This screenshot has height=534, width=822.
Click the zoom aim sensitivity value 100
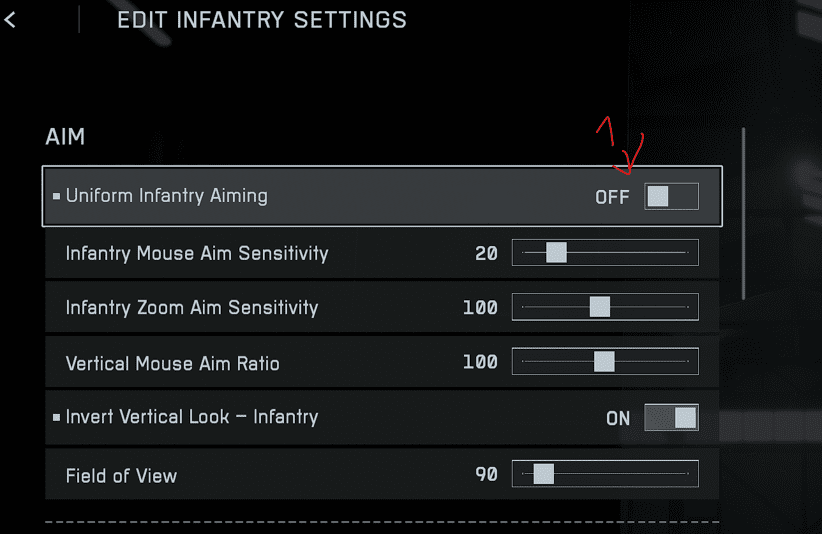pyautogui.click(x=480, y=308)
